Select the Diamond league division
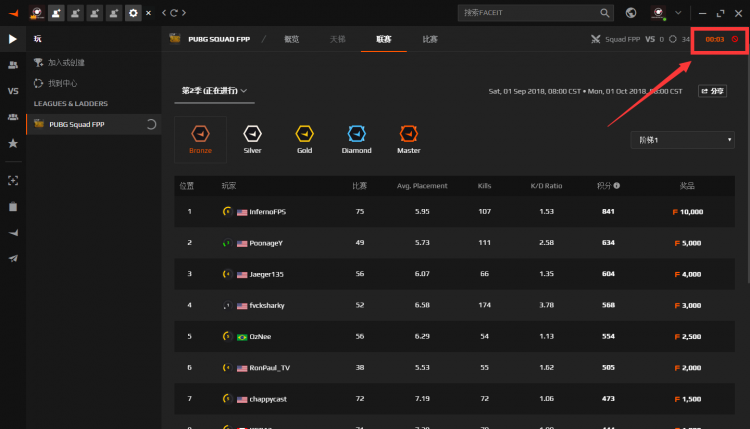Screen dimensions: 750x429 coord(356,140)
